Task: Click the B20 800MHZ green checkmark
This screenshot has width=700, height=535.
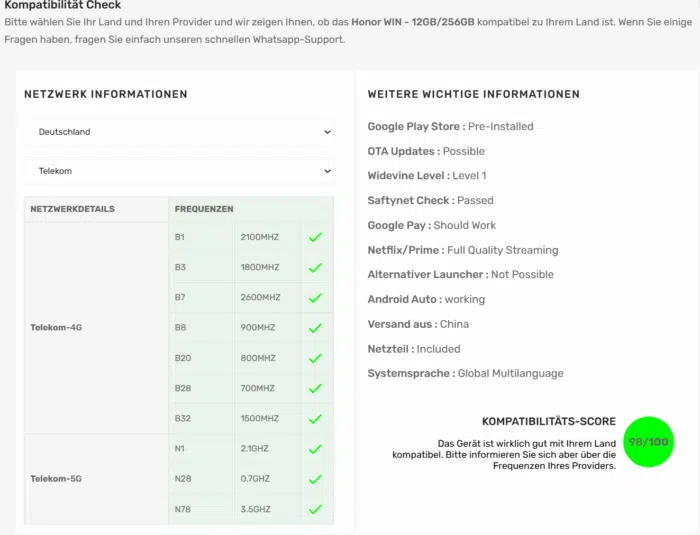Action: point(315,358)
